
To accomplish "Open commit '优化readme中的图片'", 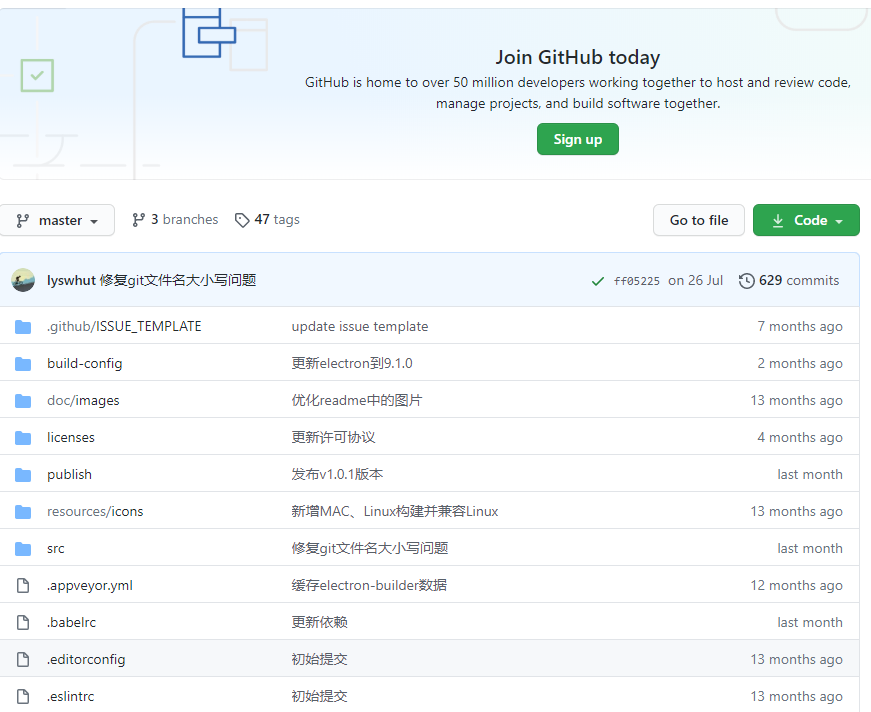I will click(357, 400).
